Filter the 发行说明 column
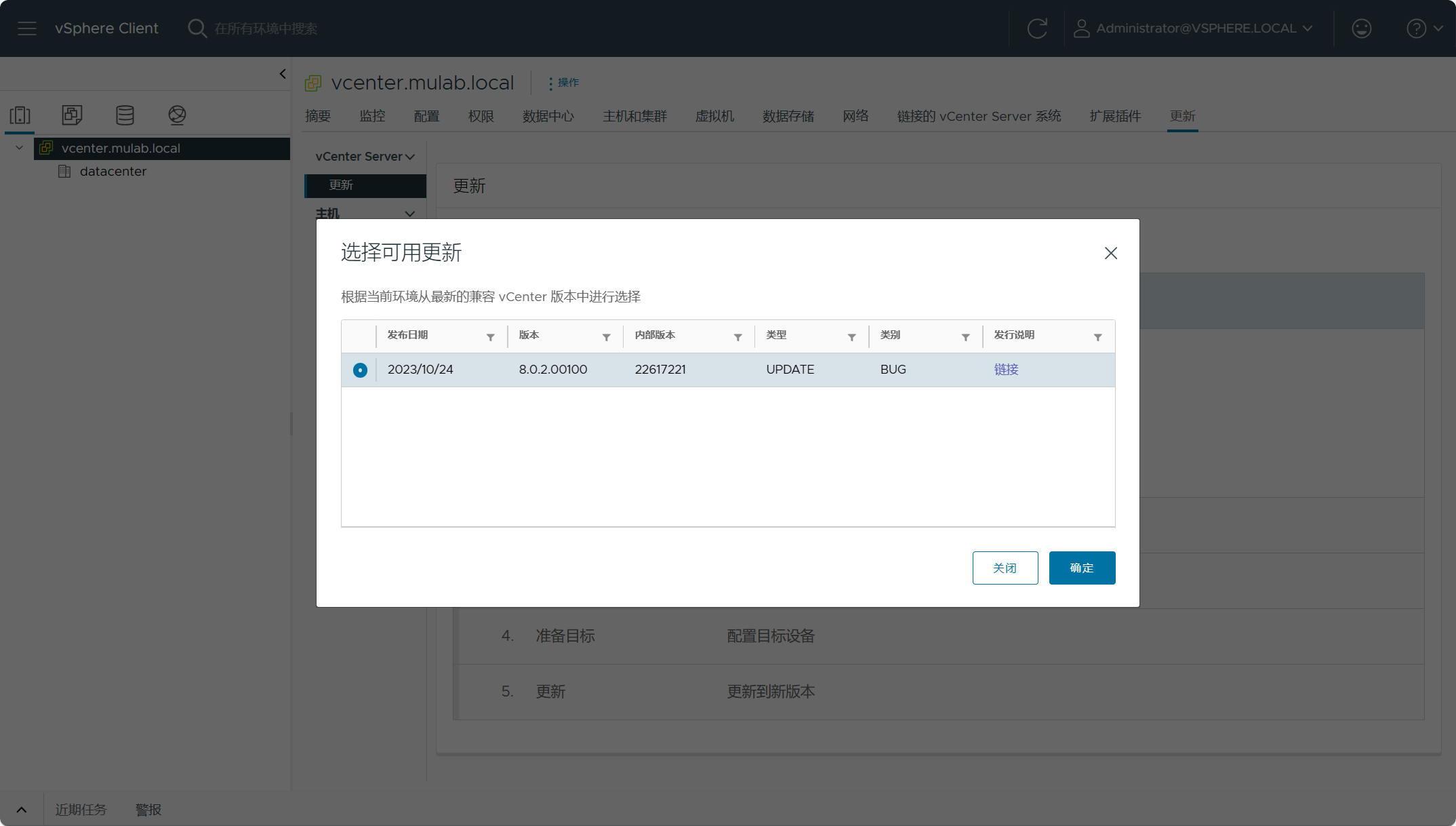 (x=1098, y=337)
